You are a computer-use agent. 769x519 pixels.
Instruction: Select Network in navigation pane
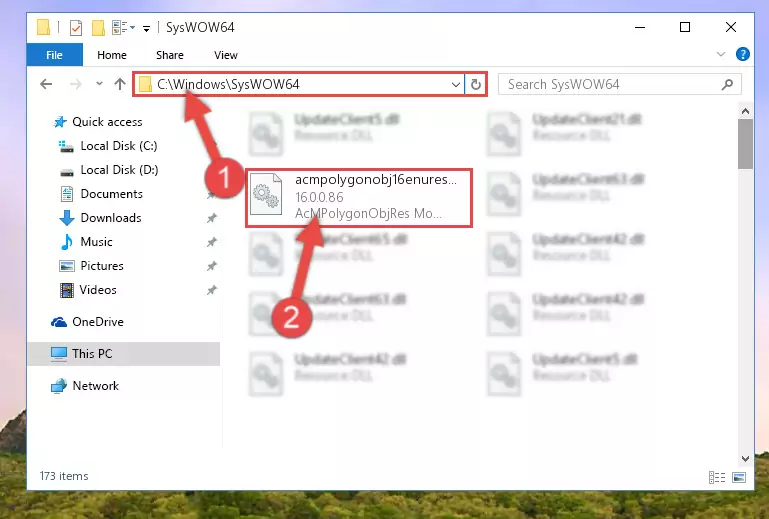[x=96, y=386]
